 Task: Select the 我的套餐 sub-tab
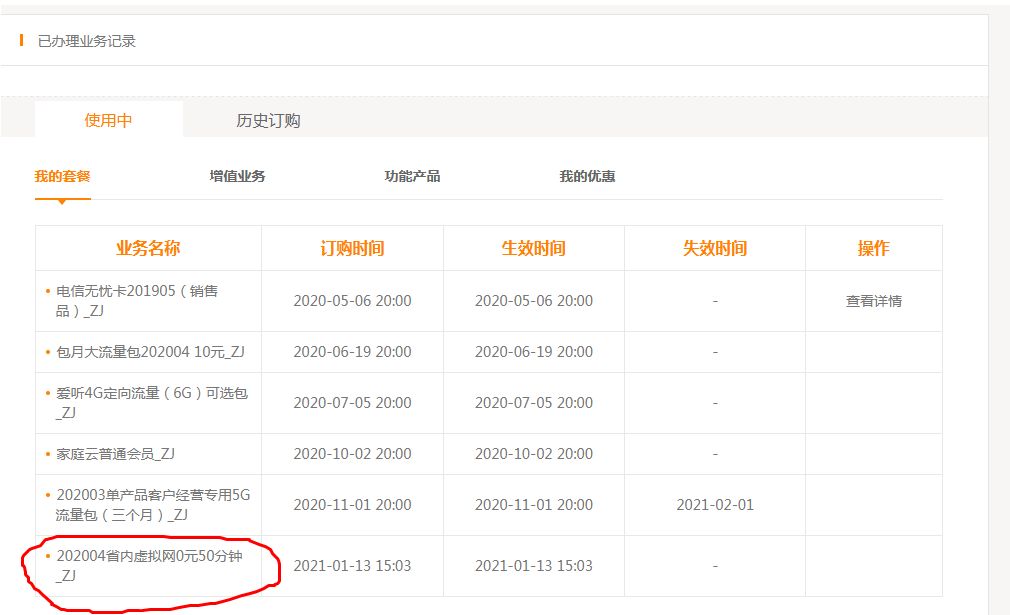point(62,176)
